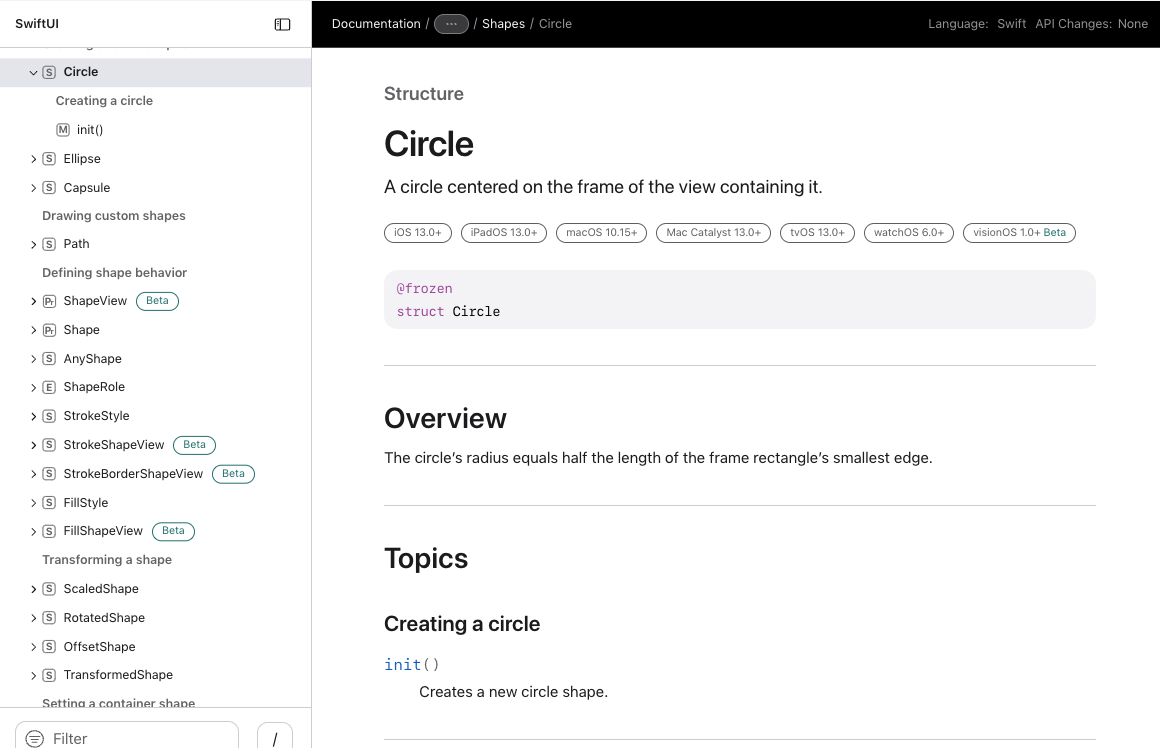Click 'Transforming a shape' sidebar heading
Viewport: 1160px width, 748px height.
tap(107, 559)
